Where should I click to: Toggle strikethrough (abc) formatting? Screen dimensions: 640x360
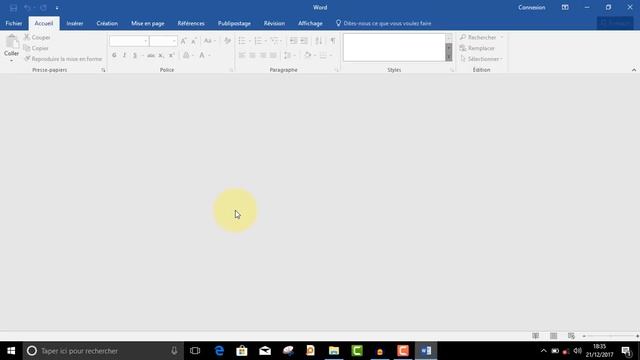[x=151, y=55]
